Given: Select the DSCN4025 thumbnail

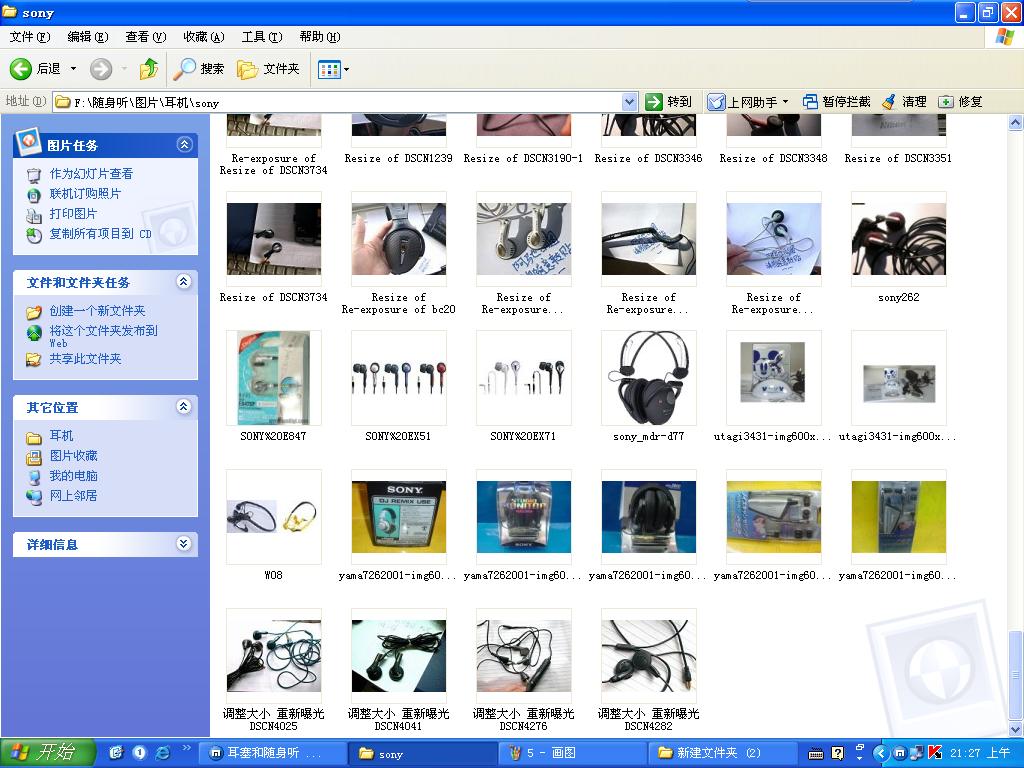Looking at the screenshot, I should [274, 656].
